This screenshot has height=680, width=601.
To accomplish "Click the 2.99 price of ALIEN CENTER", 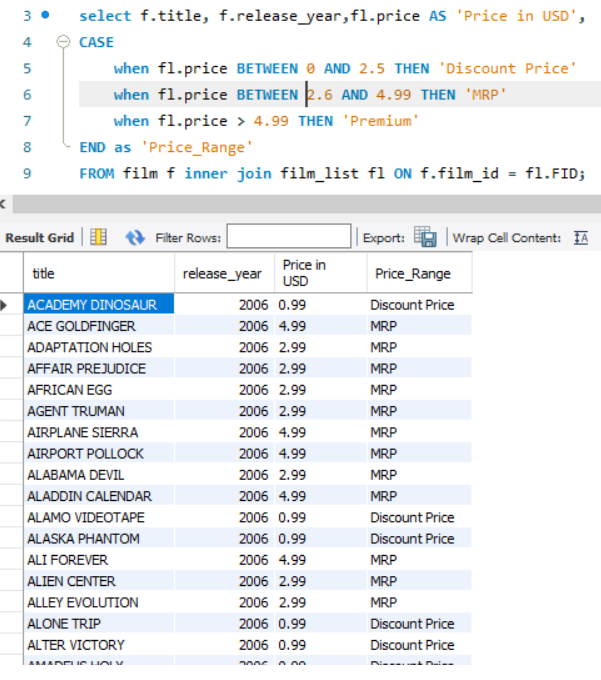I will pos(321,581).
